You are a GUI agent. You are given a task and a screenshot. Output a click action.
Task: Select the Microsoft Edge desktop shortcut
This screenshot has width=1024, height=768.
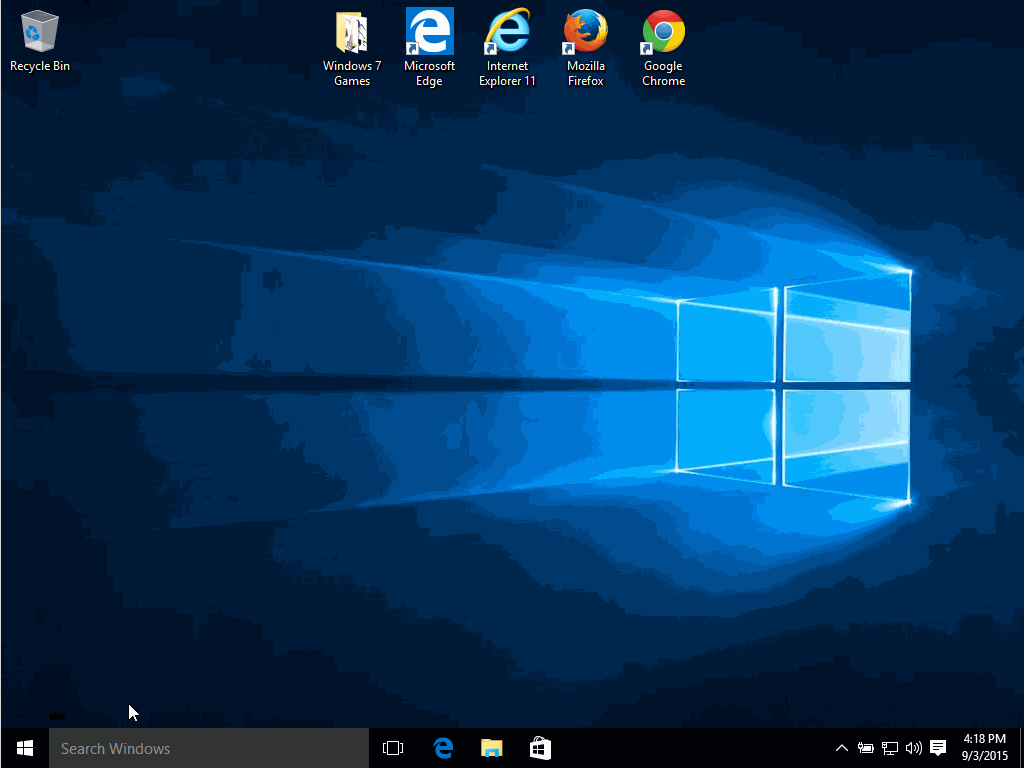(429, 48)
